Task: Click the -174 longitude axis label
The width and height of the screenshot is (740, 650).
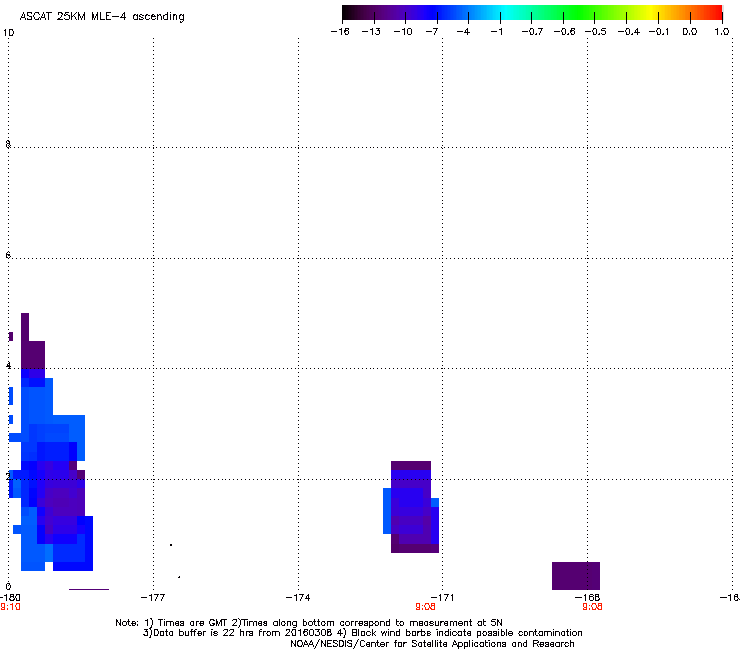Action: (298, 598)
